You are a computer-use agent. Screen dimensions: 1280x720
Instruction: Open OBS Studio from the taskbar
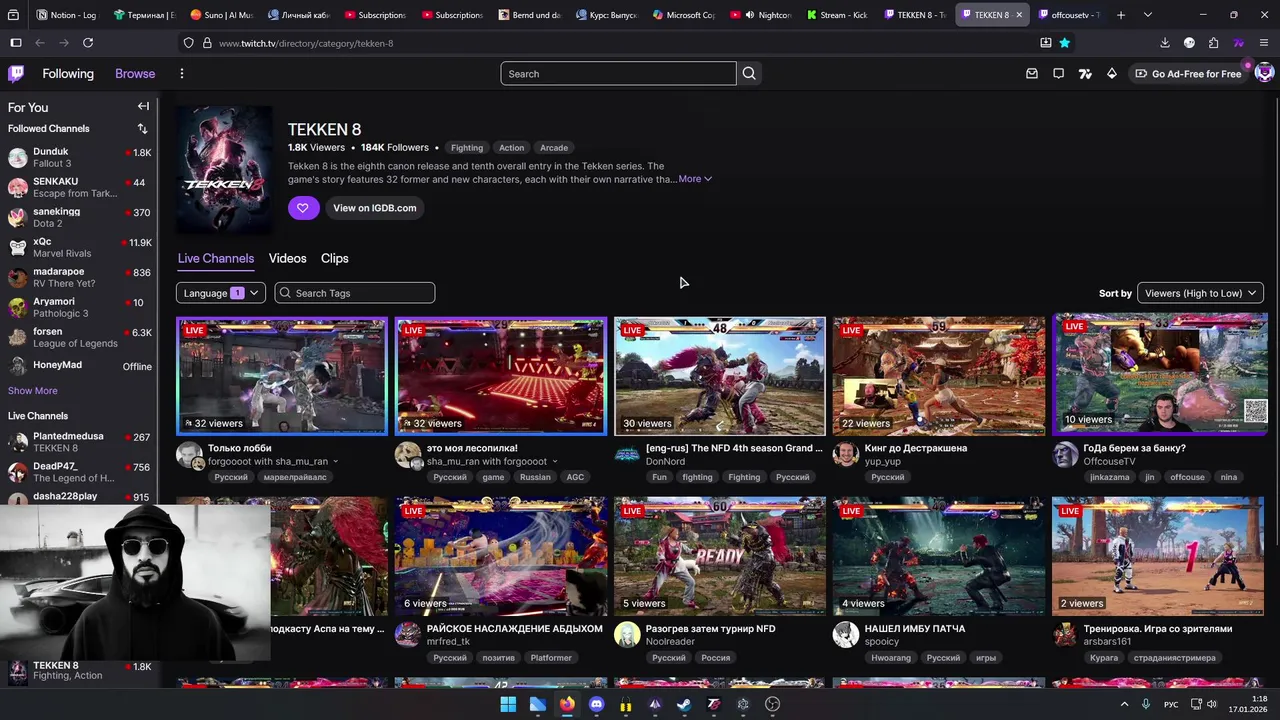click(772, 704)
